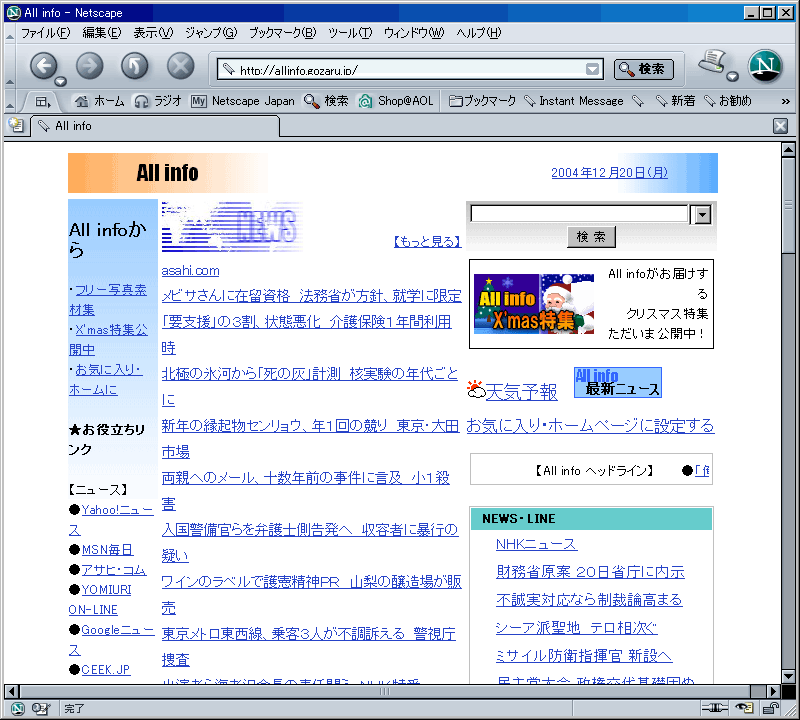This screenshot has width=800, height=720.
Task: Open the ブックマーク(B) menu
Action: pyautogui.click(x=283, y=33)
